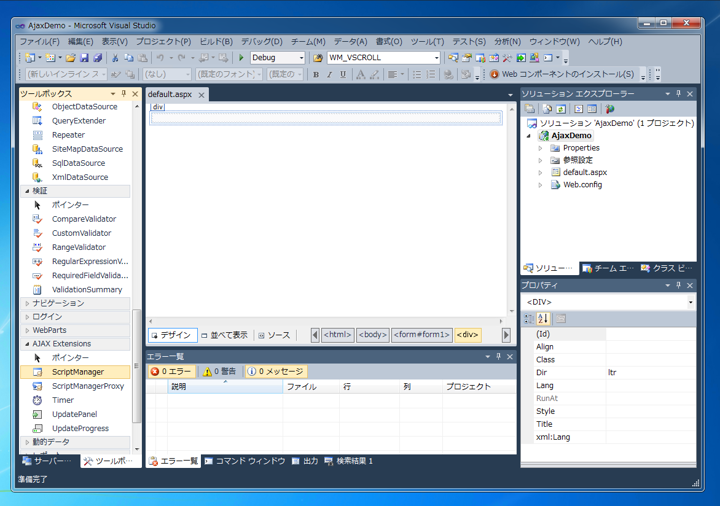Toggle the 0 メッセージ filter button
The height and width of the screenshot is (506, 720).
point(276,371)
